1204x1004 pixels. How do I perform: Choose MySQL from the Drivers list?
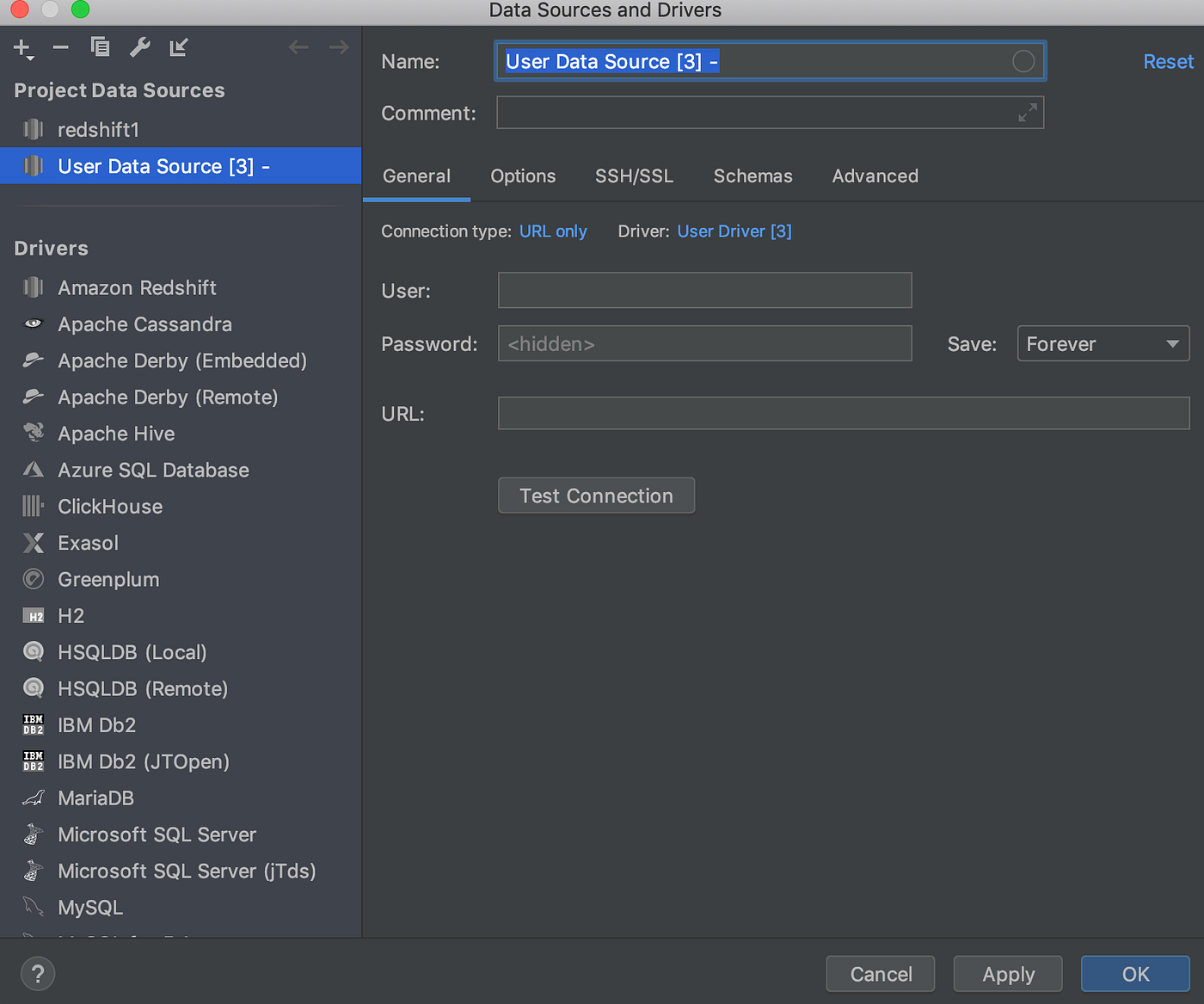point(89,907)
